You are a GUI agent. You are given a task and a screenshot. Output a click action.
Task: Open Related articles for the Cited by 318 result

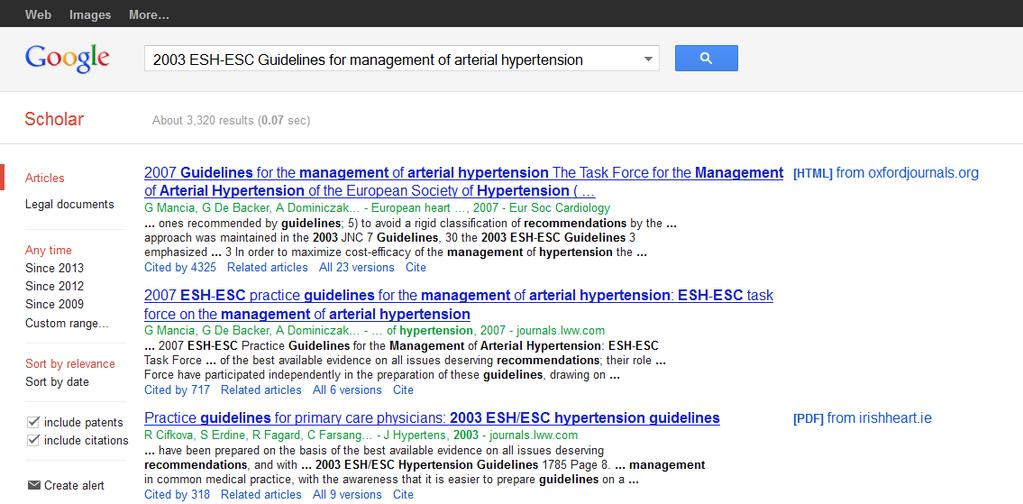pyautogui.click(x=261, y=495)
